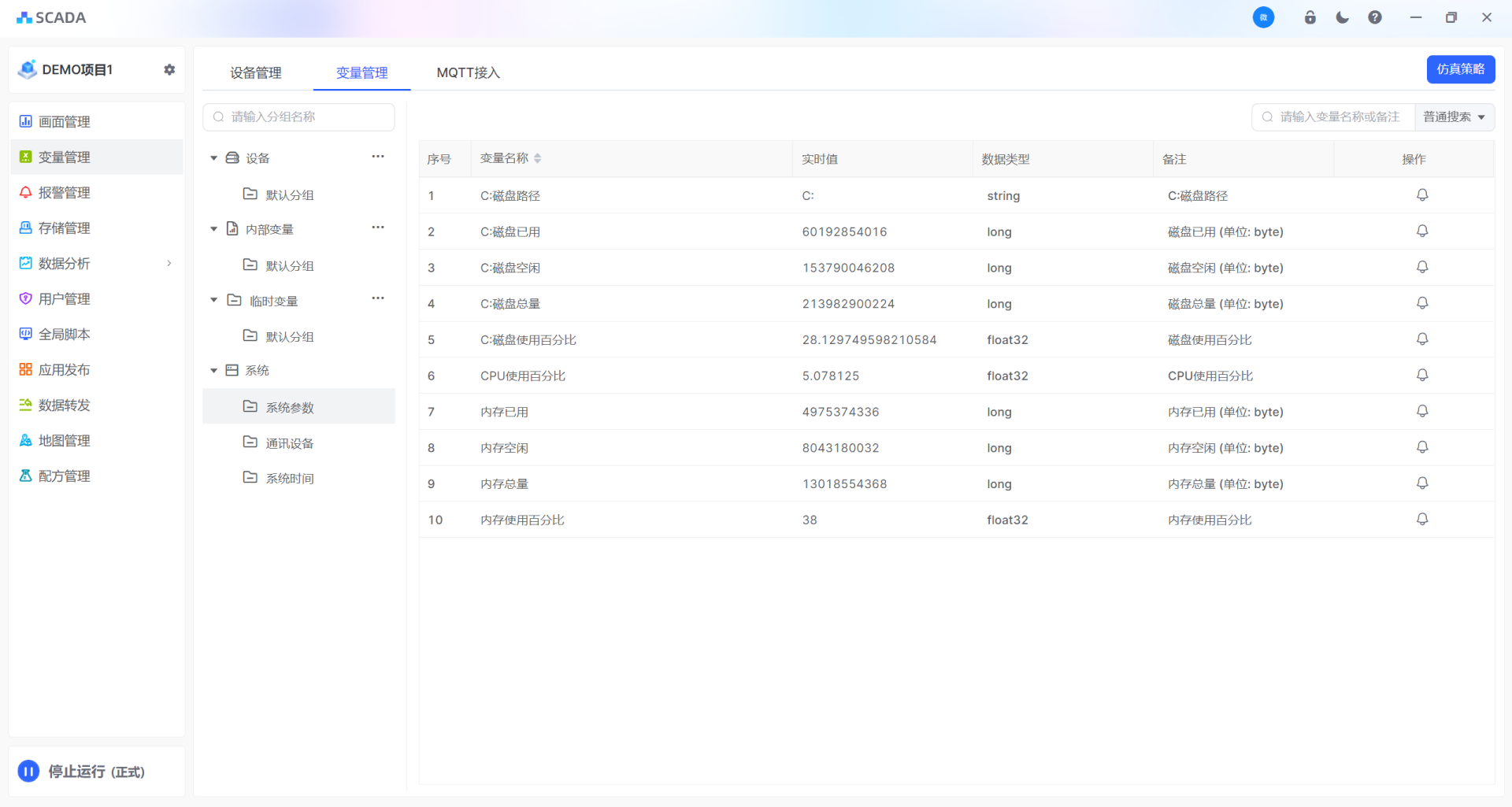This screenshot has height=807, width=1512.
Task: Open the help question mark icon
Action: (1375, 17)
